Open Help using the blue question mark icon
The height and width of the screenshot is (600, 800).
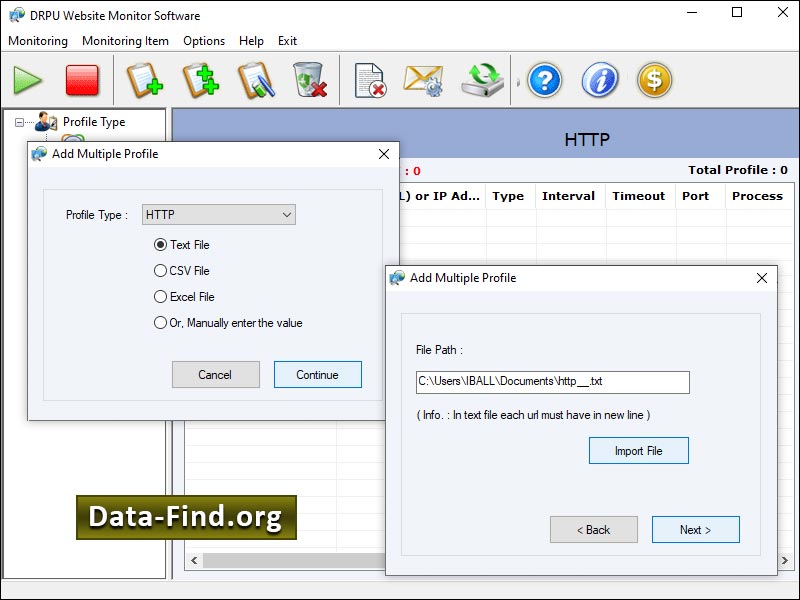click(x=543, y=81)
